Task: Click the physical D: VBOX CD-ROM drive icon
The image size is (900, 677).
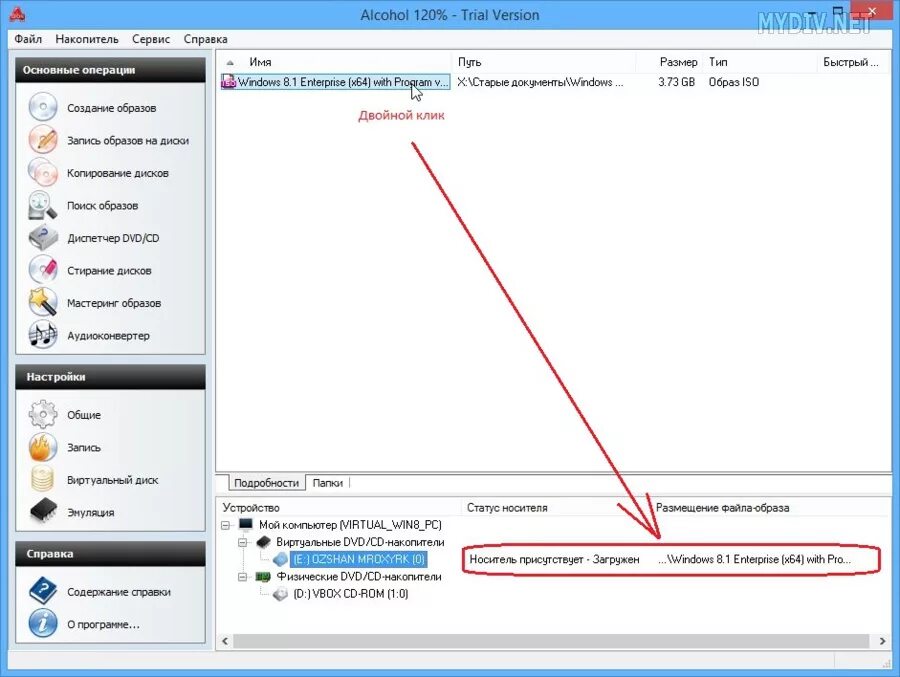Action: 281,593
